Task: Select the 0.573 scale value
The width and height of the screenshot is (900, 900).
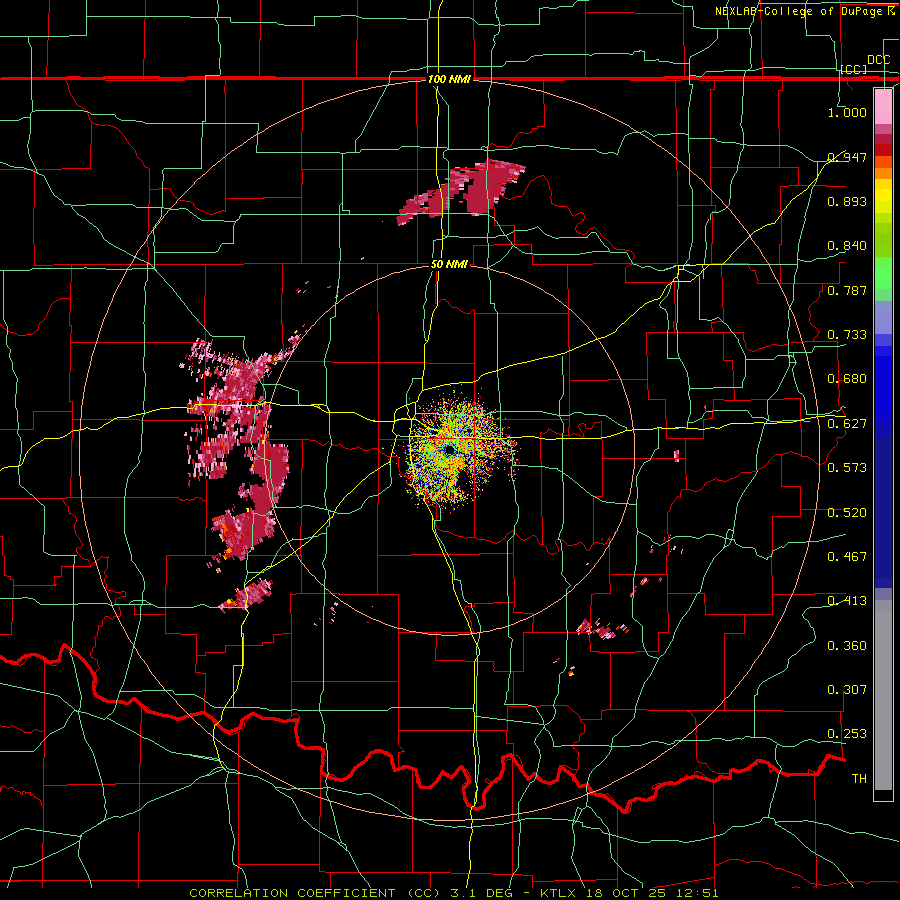Action: 847,468
